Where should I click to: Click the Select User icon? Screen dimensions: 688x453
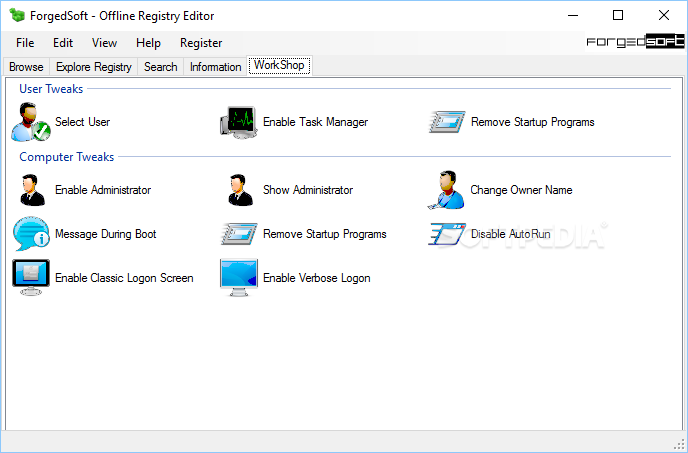click(31, 122)
